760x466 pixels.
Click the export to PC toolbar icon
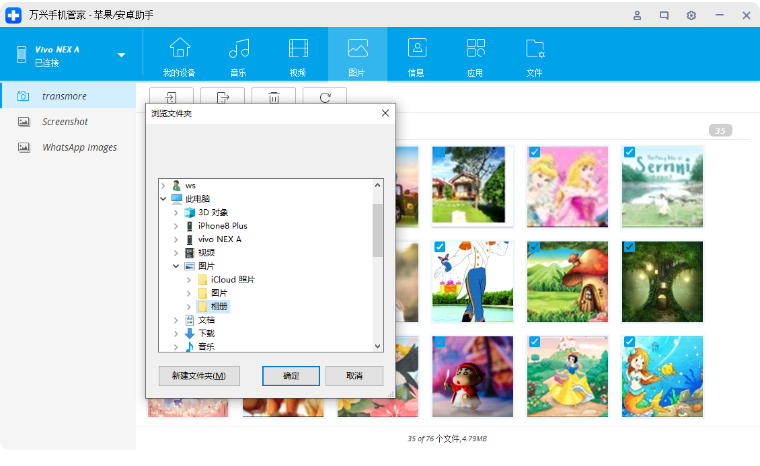[222, 97]
